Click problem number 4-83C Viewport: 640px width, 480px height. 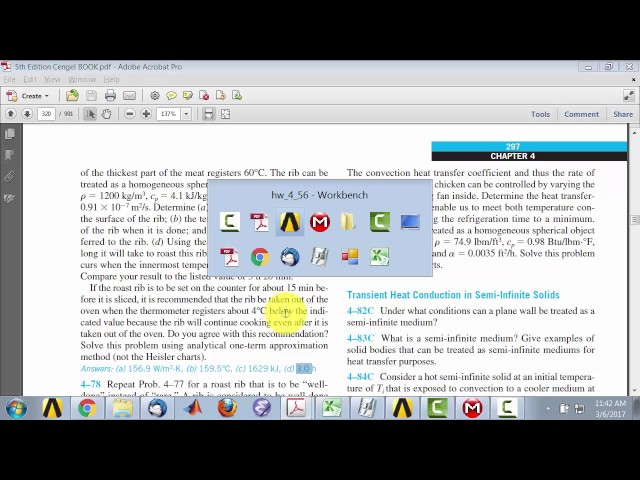click(360, 338)
